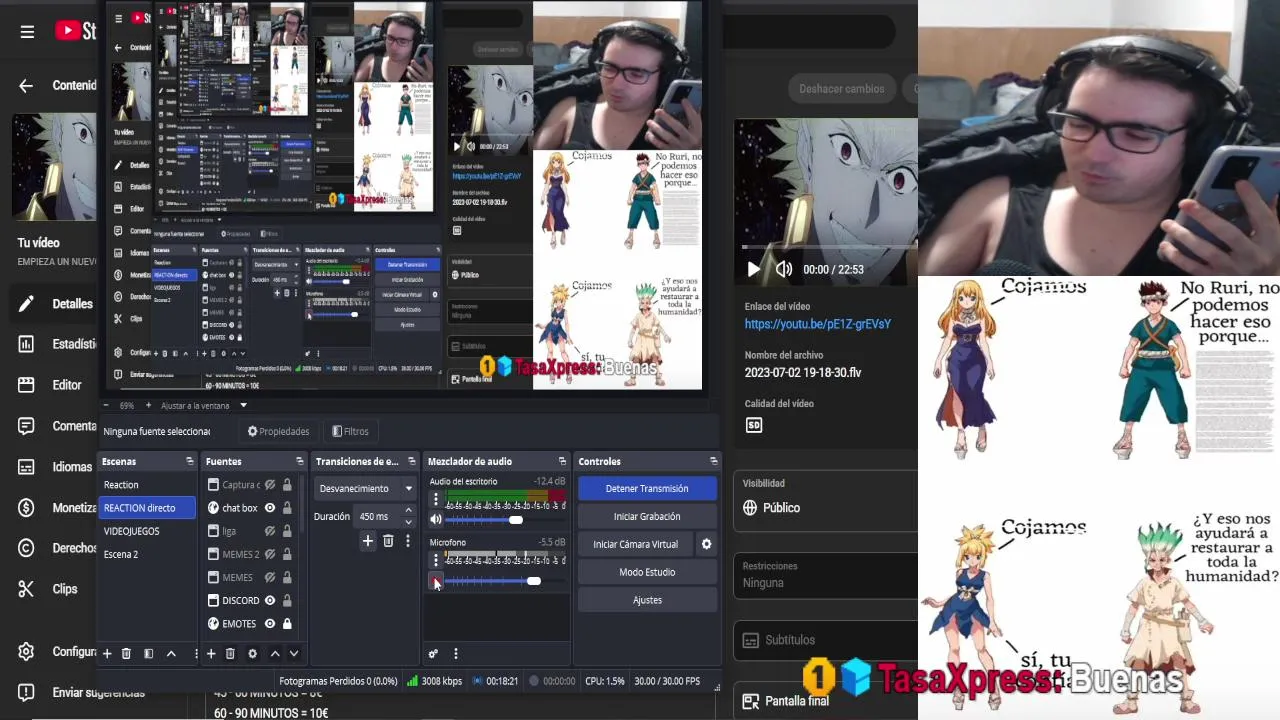The image size is (1280, 720).
Task: Decrease transition Duración with down arrow
Action: (408, 522)
